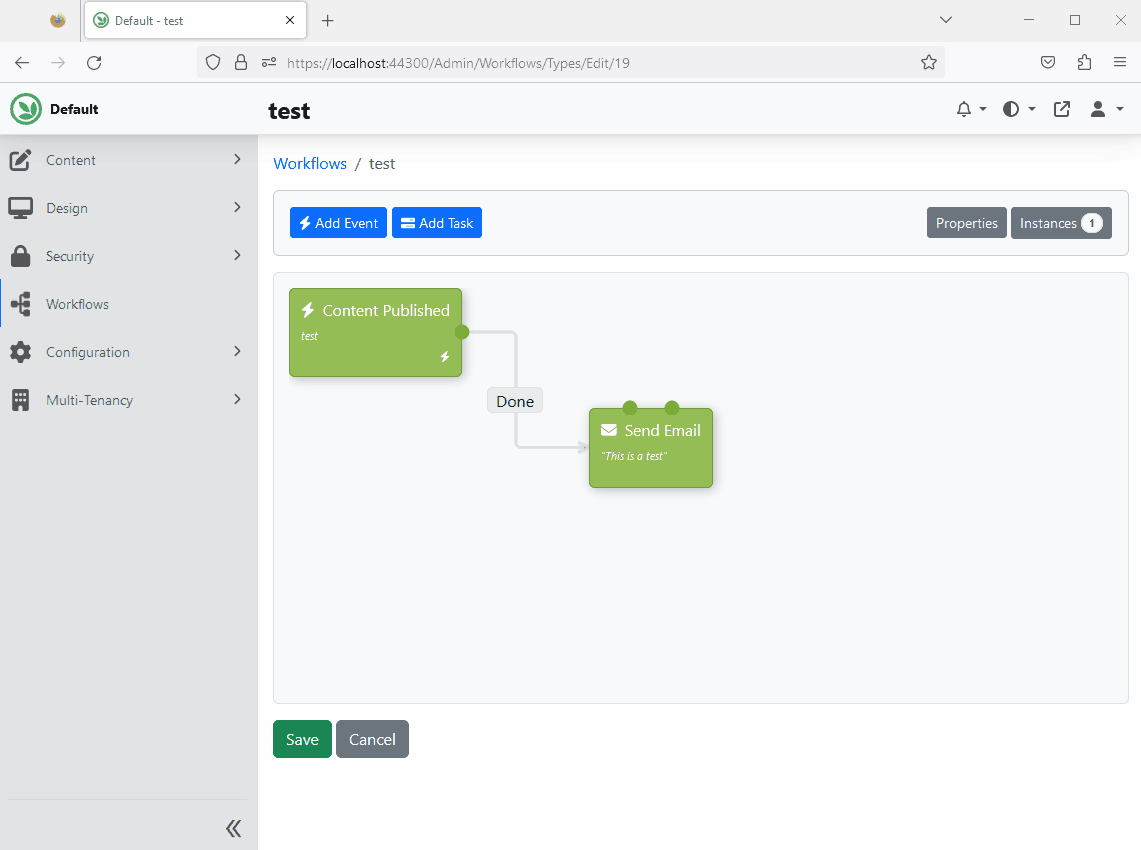Select the Send Email task node

point(651,448)
